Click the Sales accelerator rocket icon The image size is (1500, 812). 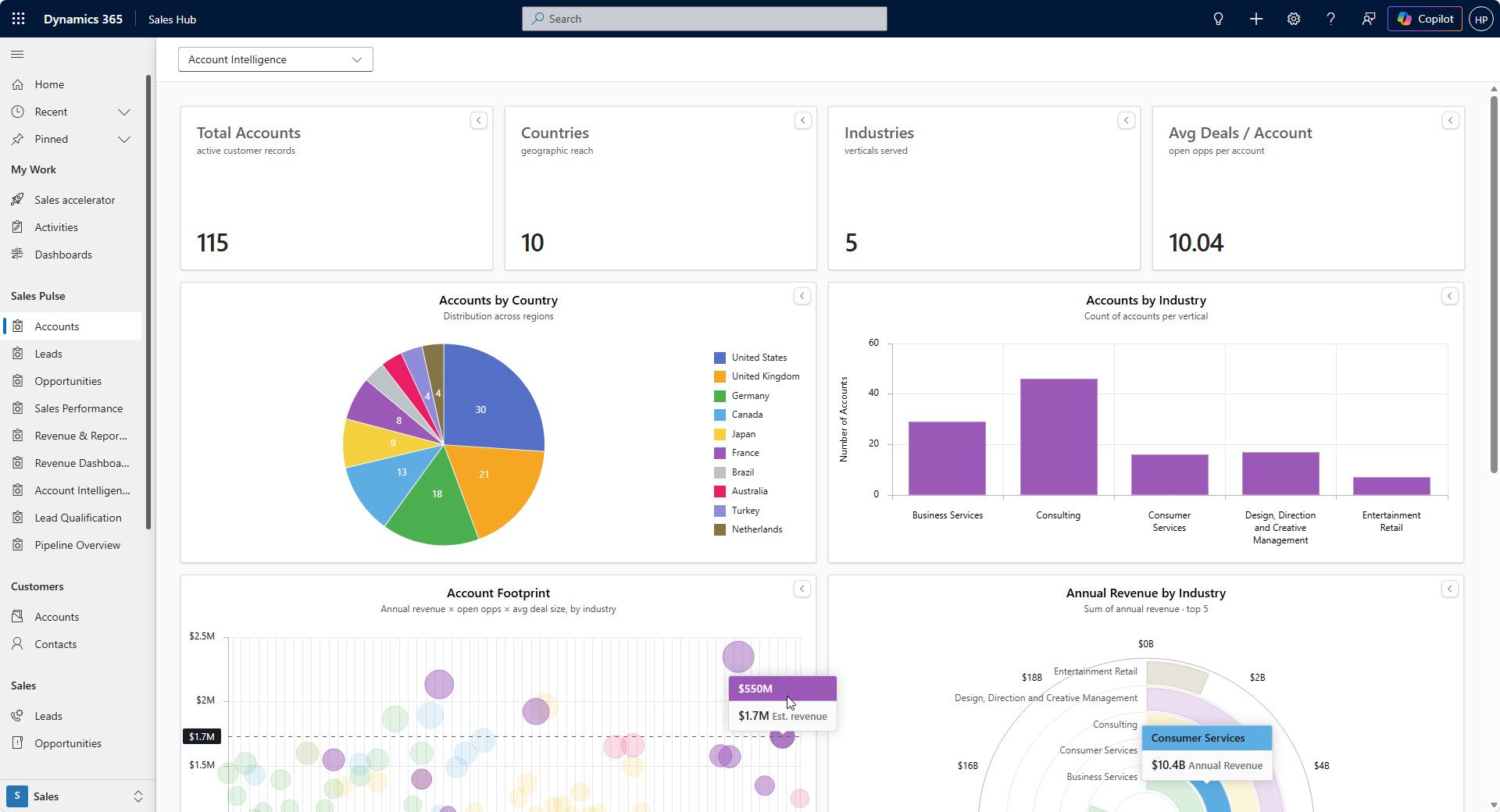point(18,200)
